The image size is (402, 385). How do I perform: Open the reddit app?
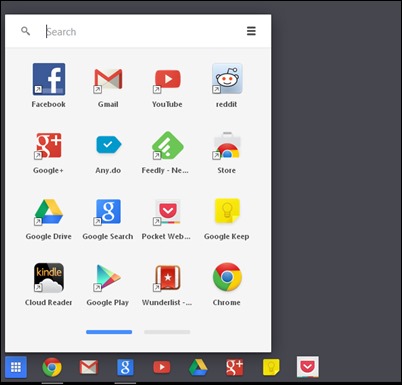tap(227, 79)
